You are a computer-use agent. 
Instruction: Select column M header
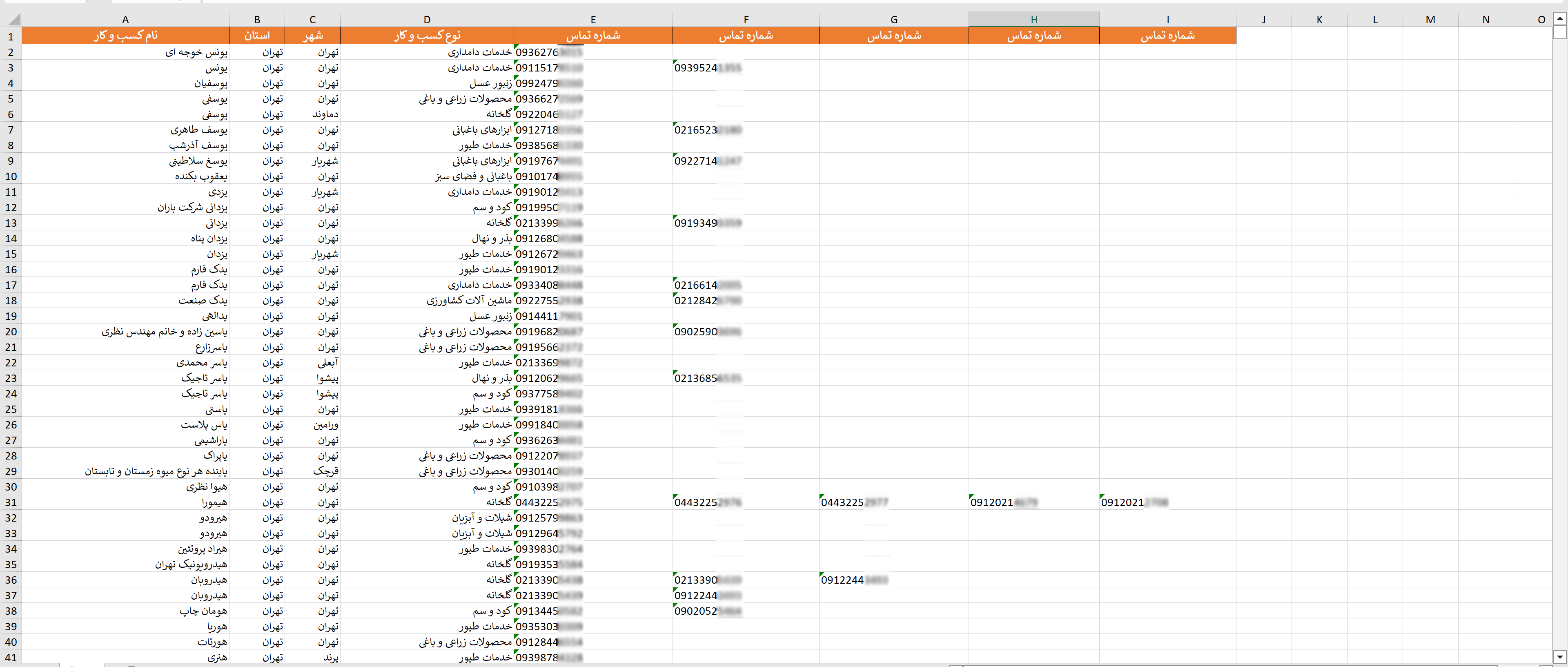tap(1430, 20)
